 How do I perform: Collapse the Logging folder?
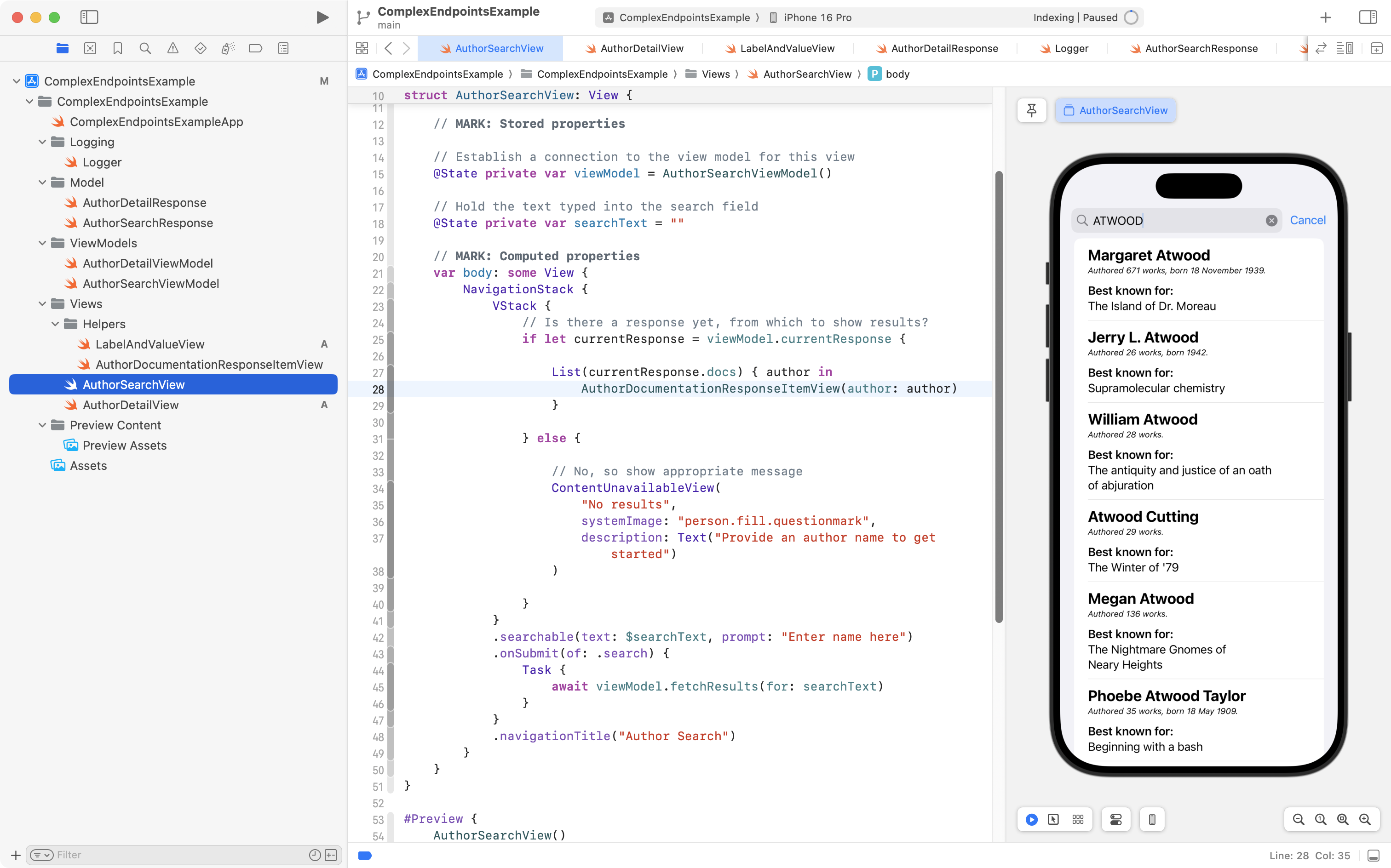[x=42, y=143]
